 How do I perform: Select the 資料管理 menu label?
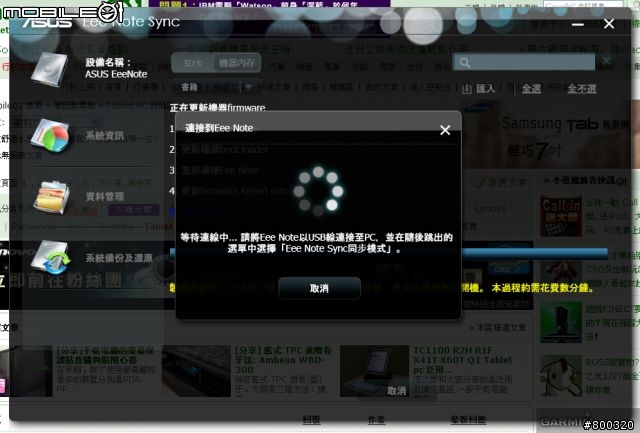click(104, 197)
